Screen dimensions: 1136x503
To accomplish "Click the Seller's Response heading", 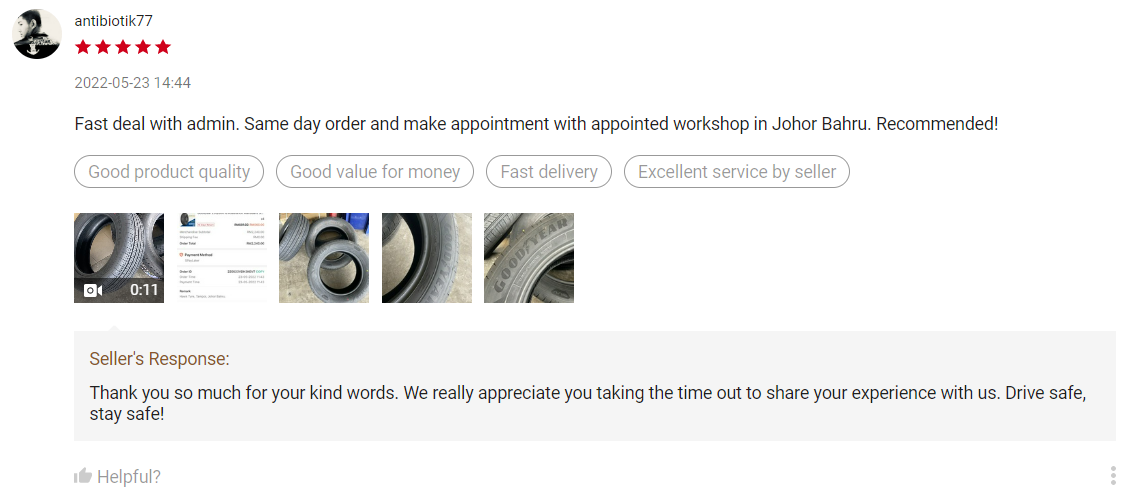I will (x=159, y=359).
